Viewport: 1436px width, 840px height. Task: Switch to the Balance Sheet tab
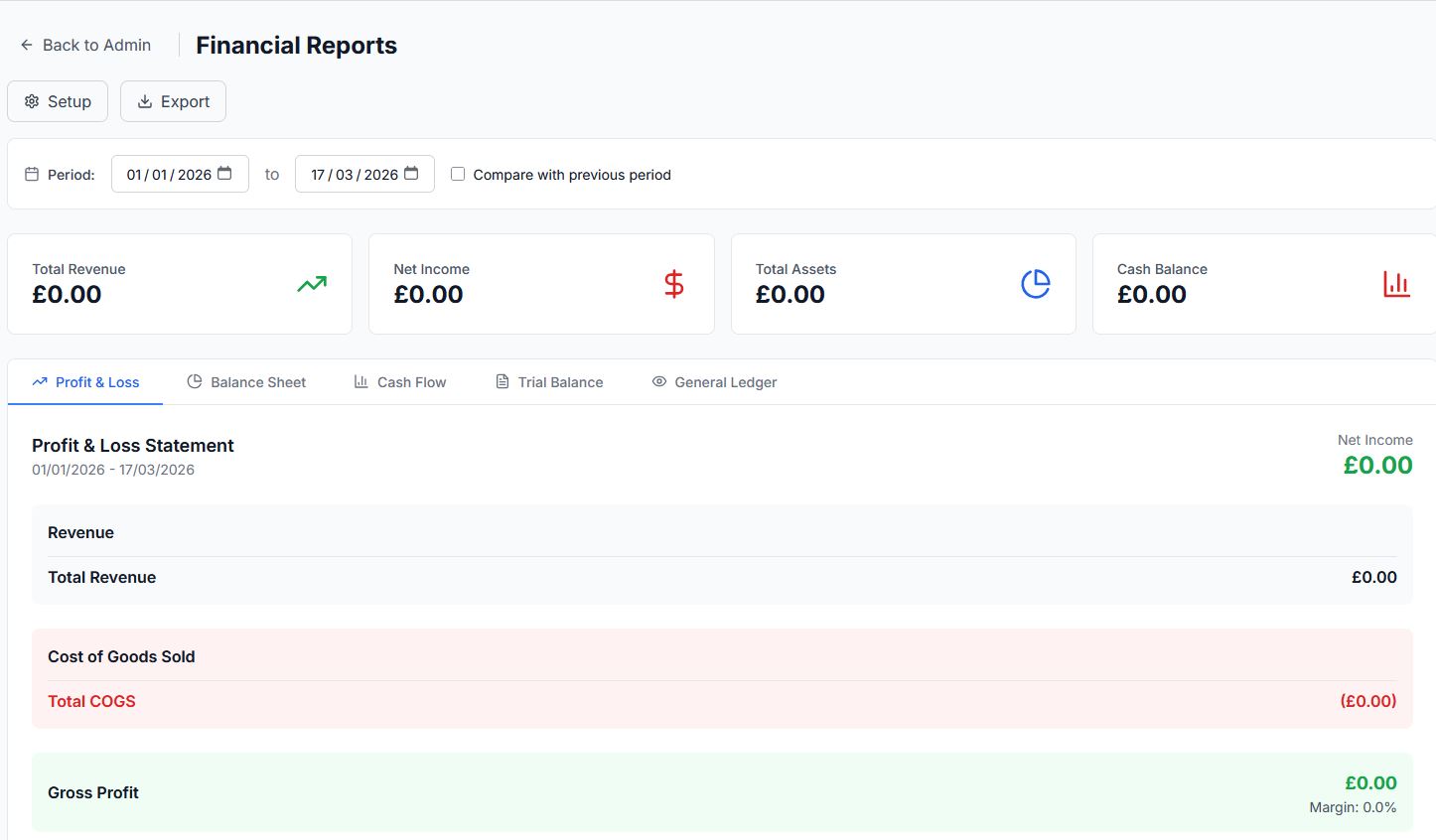[x=246, y=382]
